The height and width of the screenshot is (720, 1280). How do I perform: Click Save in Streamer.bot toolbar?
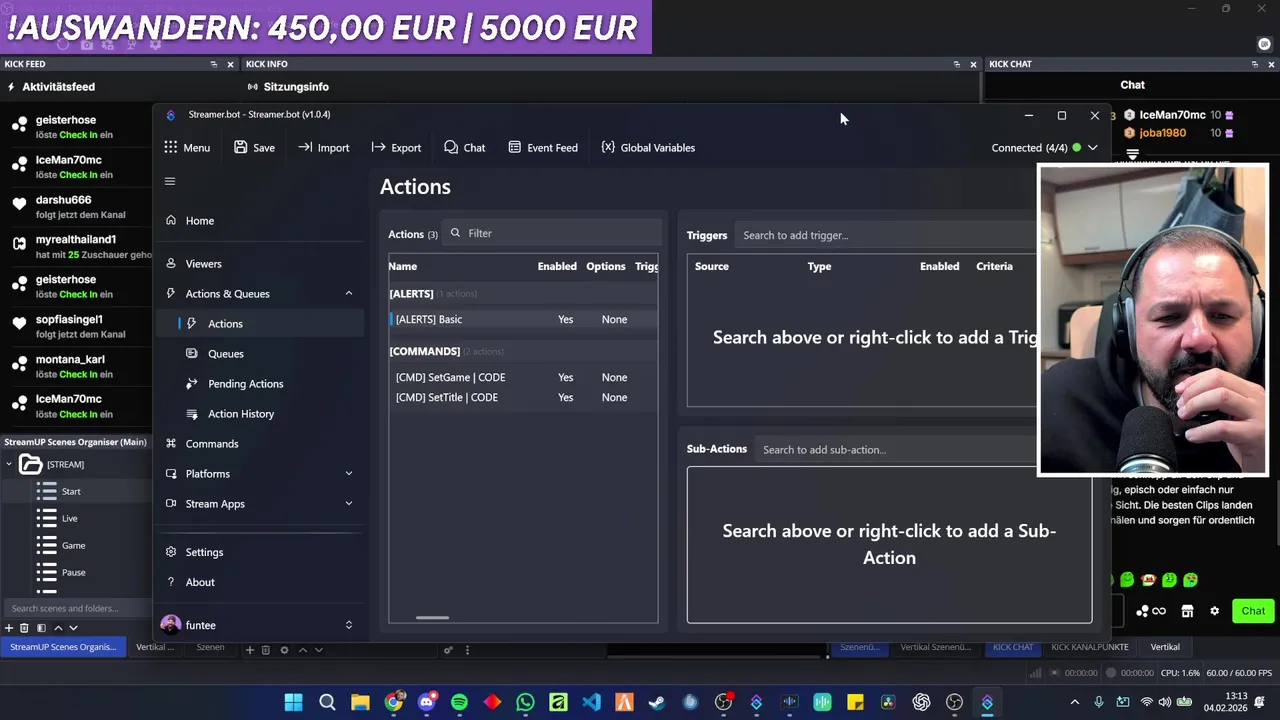[x=254, y=147]
